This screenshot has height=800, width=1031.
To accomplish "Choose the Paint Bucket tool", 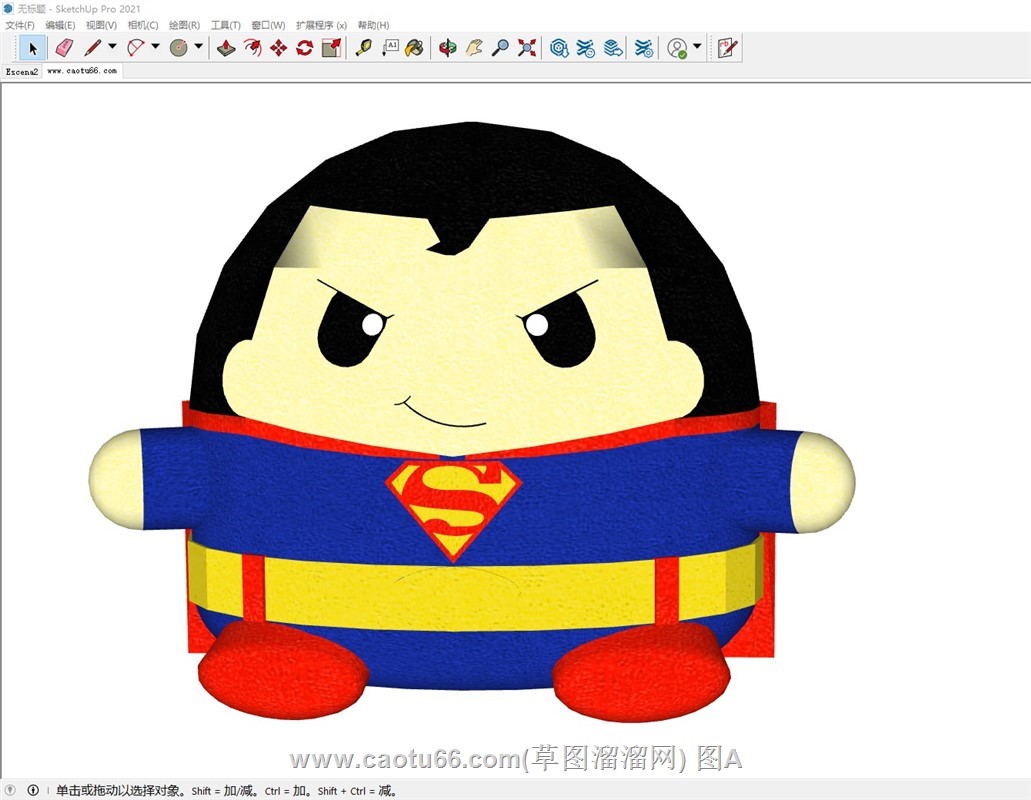I will coord(415,48).
